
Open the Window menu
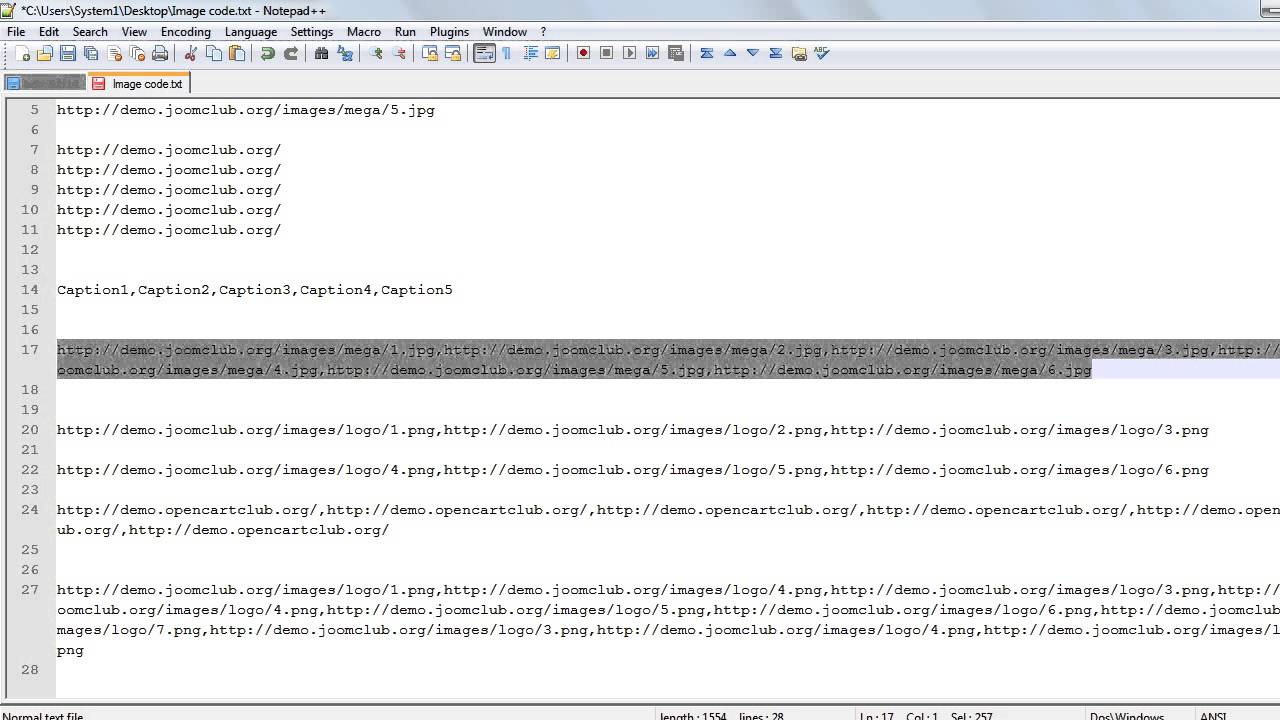(x=505, y=32)
